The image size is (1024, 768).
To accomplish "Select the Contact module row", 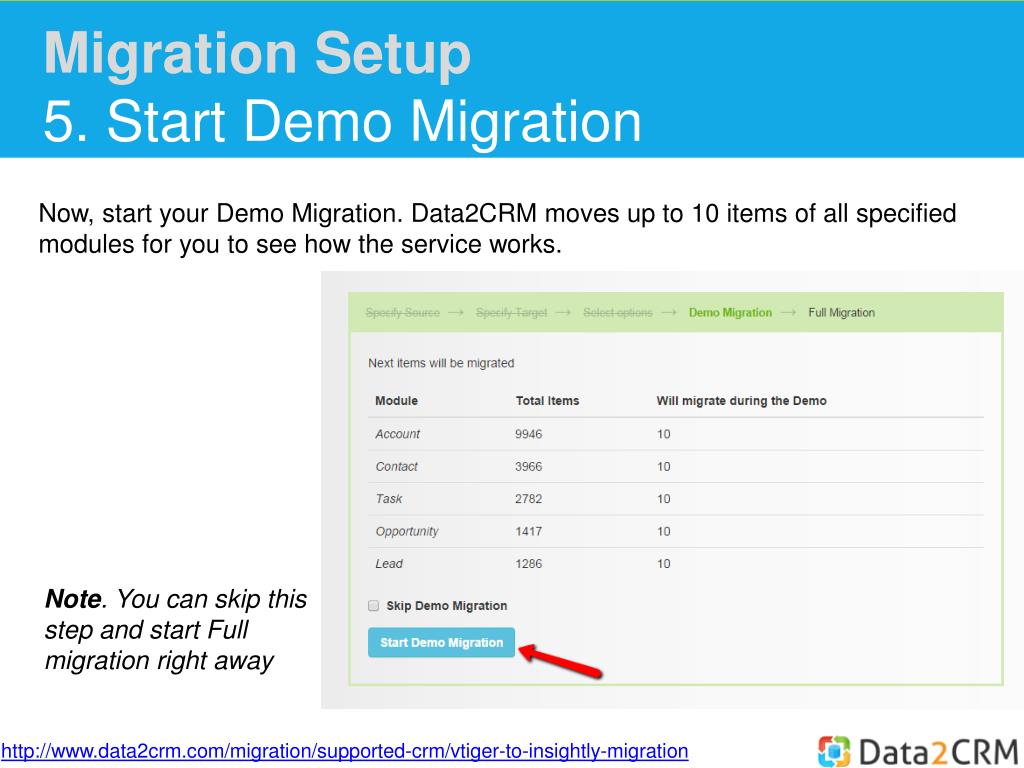I will [676, 466].
